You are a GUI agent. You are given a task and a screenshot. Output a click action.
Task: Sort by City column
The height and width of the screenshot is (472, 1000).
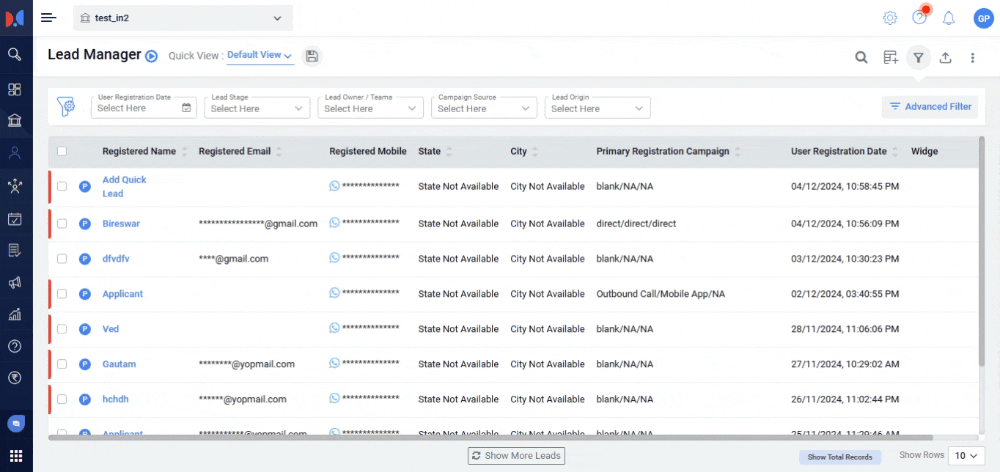(535, 152)
